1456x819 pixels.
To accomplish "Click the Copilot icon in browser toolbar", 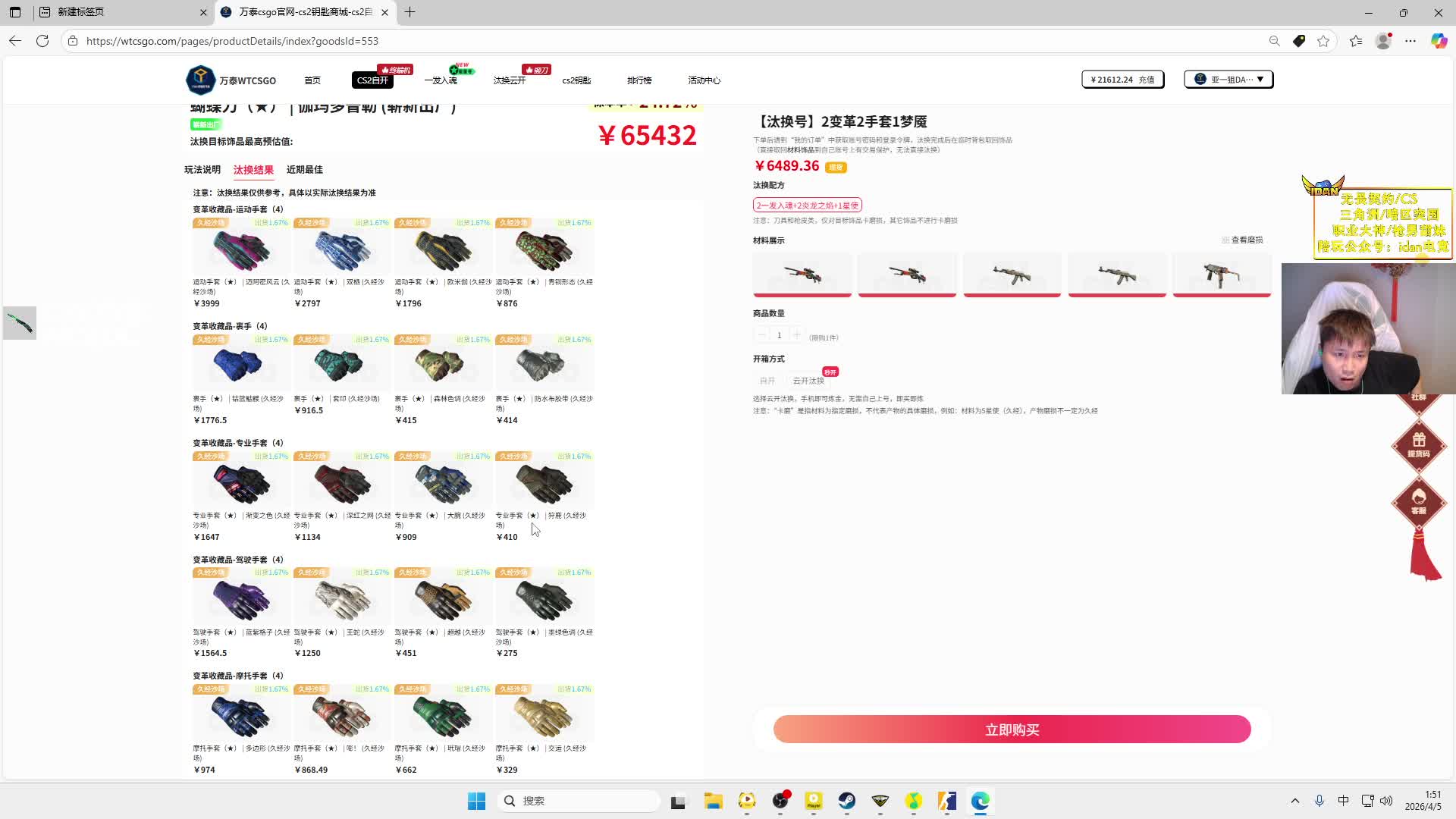I will pos(1439,41).
